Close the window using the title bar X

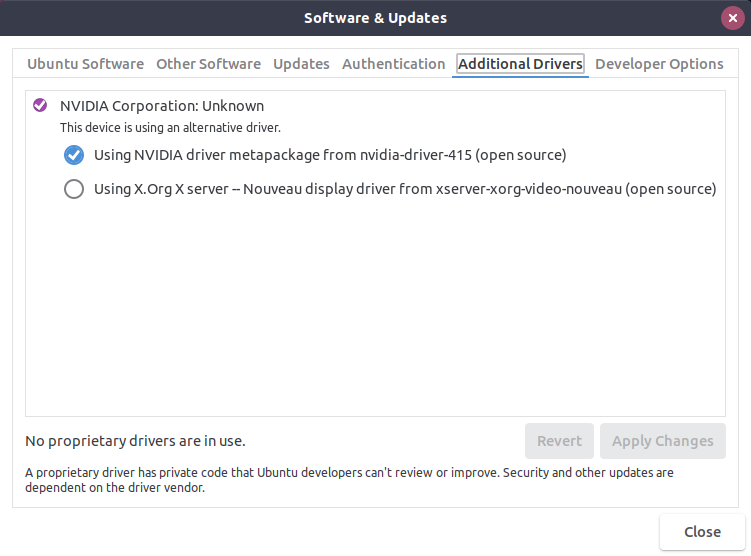tap(733, 18)
